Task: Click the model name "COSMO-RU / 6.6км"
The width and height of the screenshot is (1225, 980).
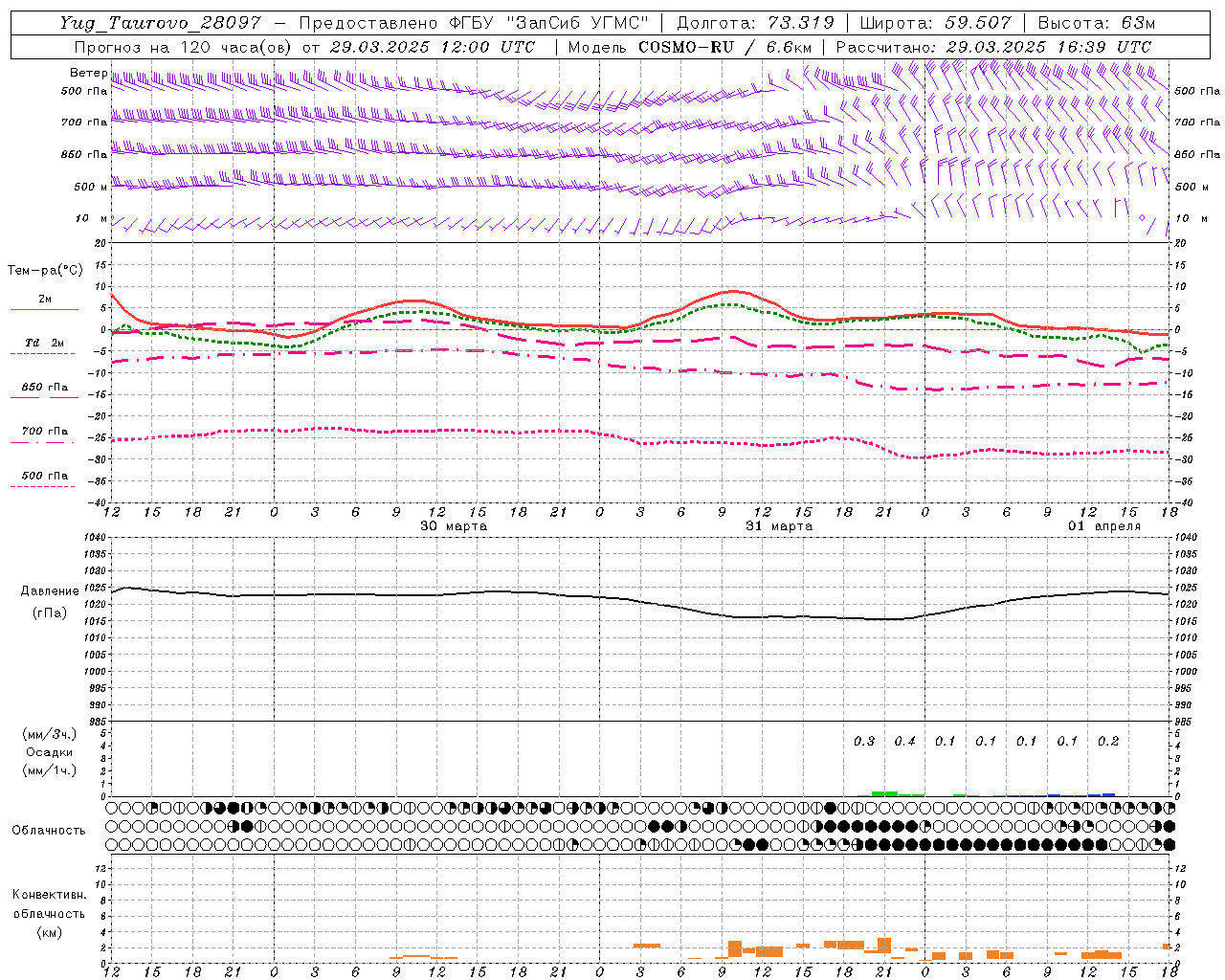Action: tap(725, 47)
